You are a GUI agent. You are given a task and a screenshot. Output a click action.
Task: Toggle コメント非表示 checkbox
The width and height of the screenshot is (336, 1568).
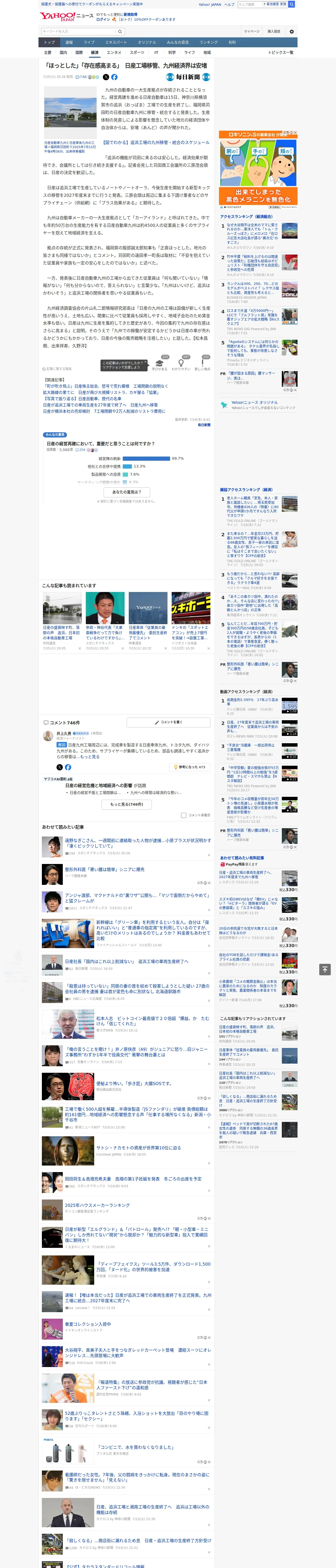click(x=183, y=815)
